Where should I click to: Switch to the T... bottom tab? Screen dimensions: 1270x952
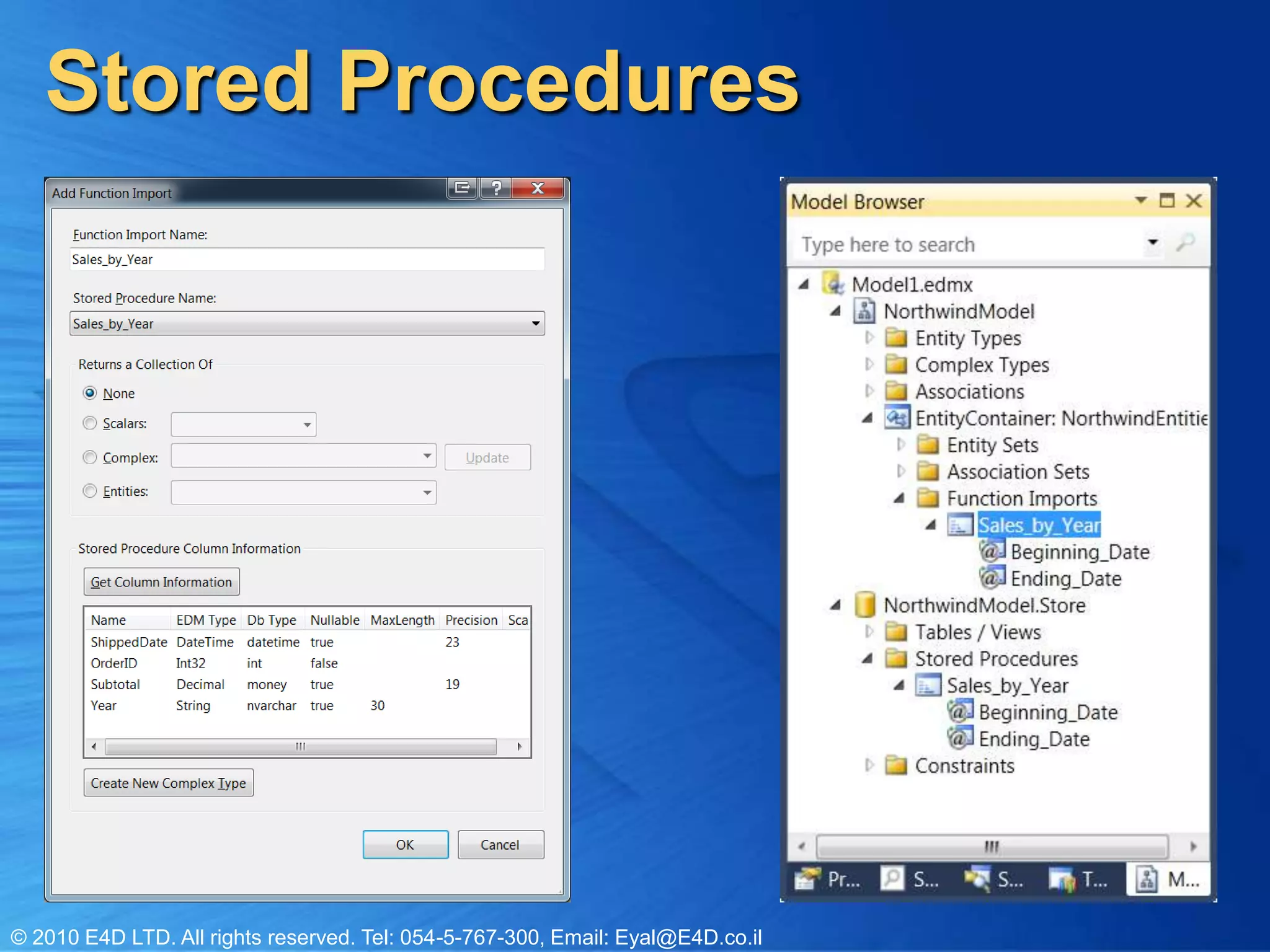1078,879
